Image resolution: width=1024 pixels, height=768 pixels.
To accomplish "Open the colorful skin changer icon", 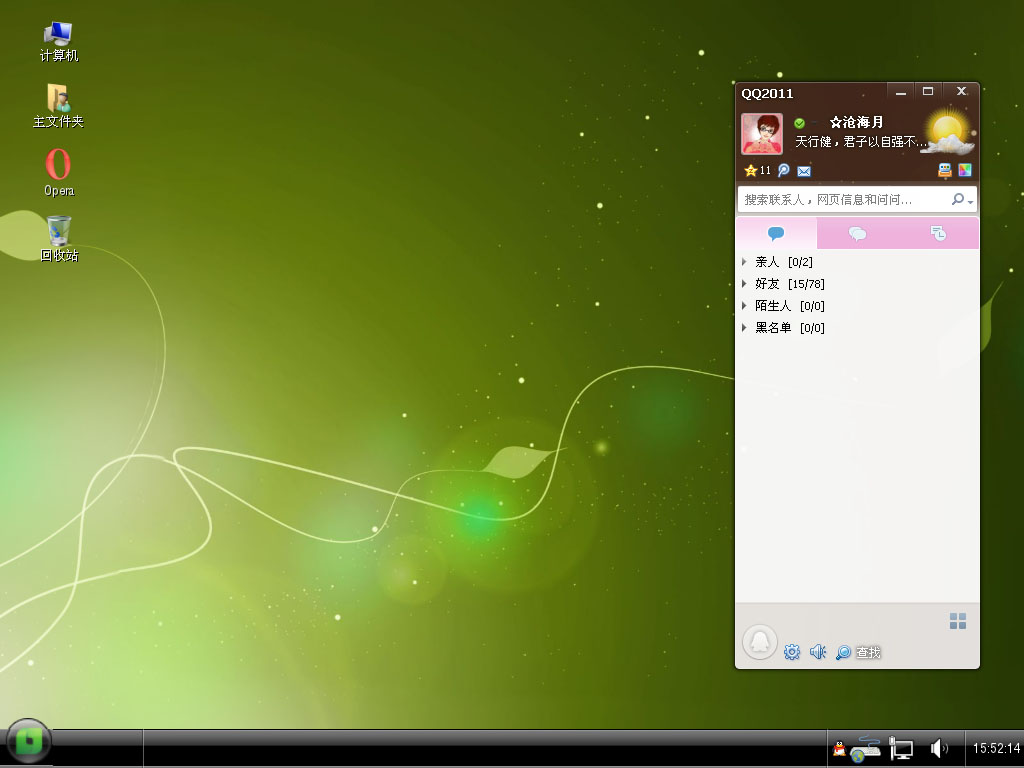I will (x=965, y=170).
